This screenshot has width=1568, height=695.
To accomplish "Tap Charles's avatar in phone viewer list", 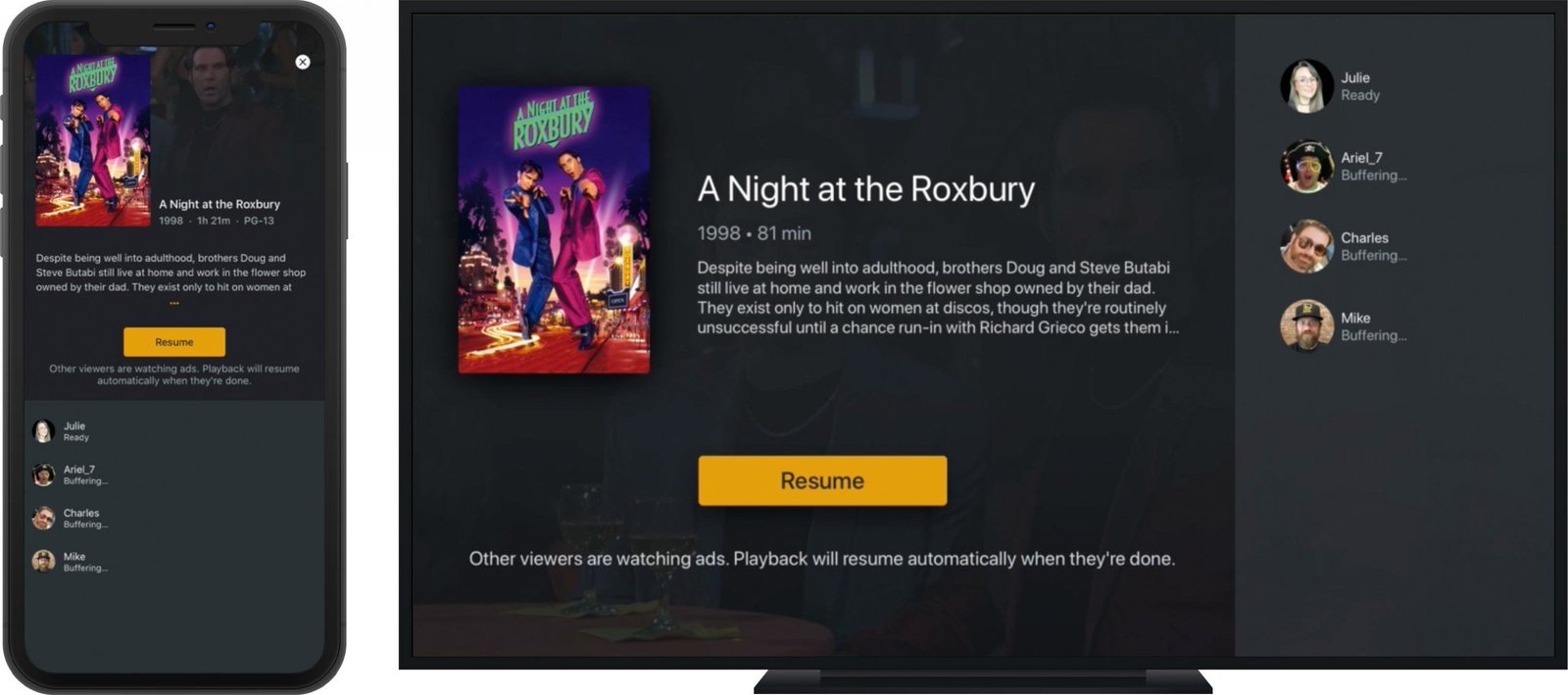I will pyautogui.click(x=43, y=518).
